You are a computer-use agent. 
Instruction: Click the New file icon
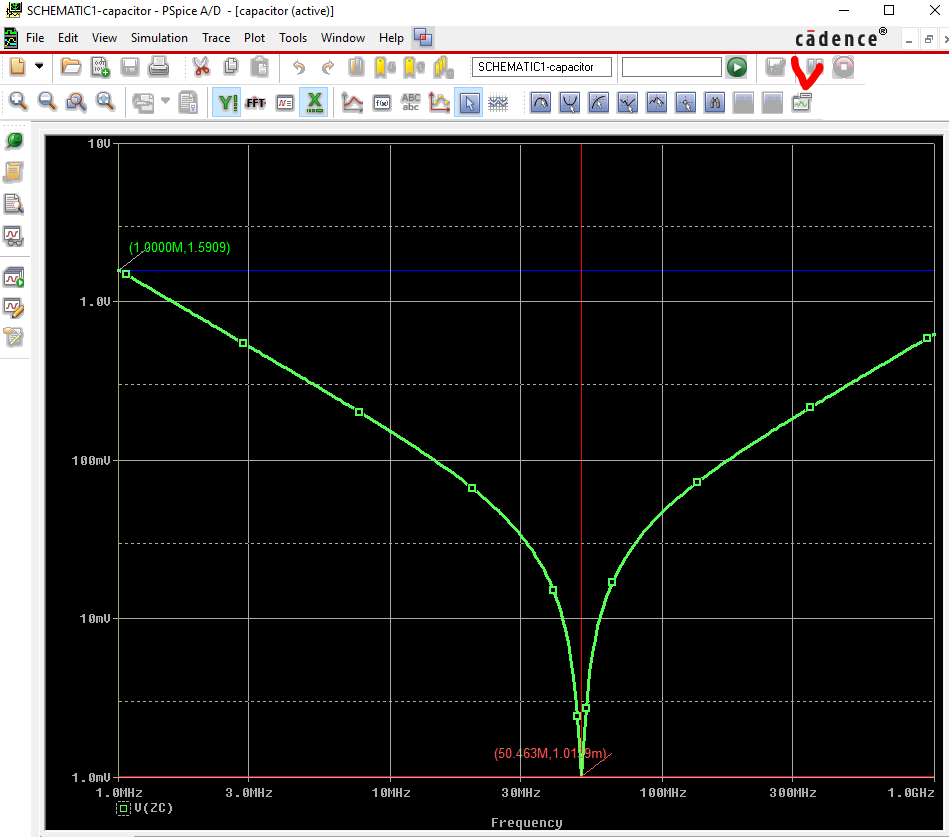tap(18, 67)
